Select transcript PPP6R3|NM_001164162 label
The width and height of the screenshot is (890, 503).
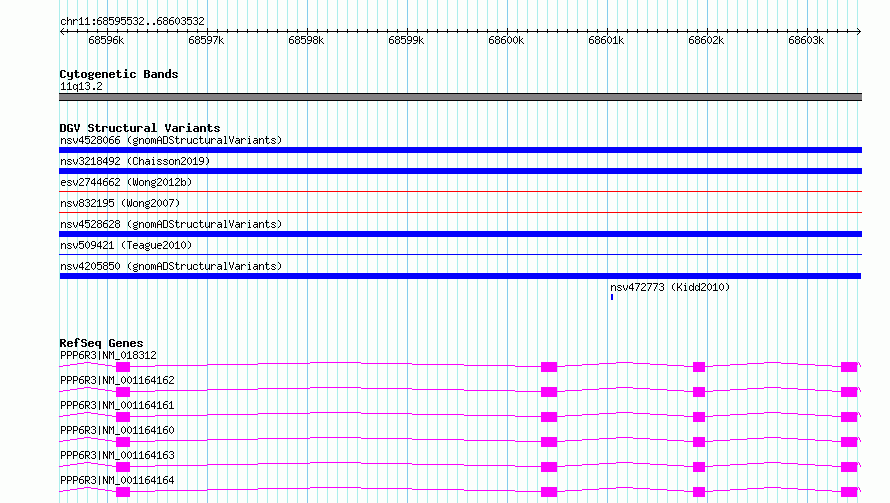click(x=117, y=380)
